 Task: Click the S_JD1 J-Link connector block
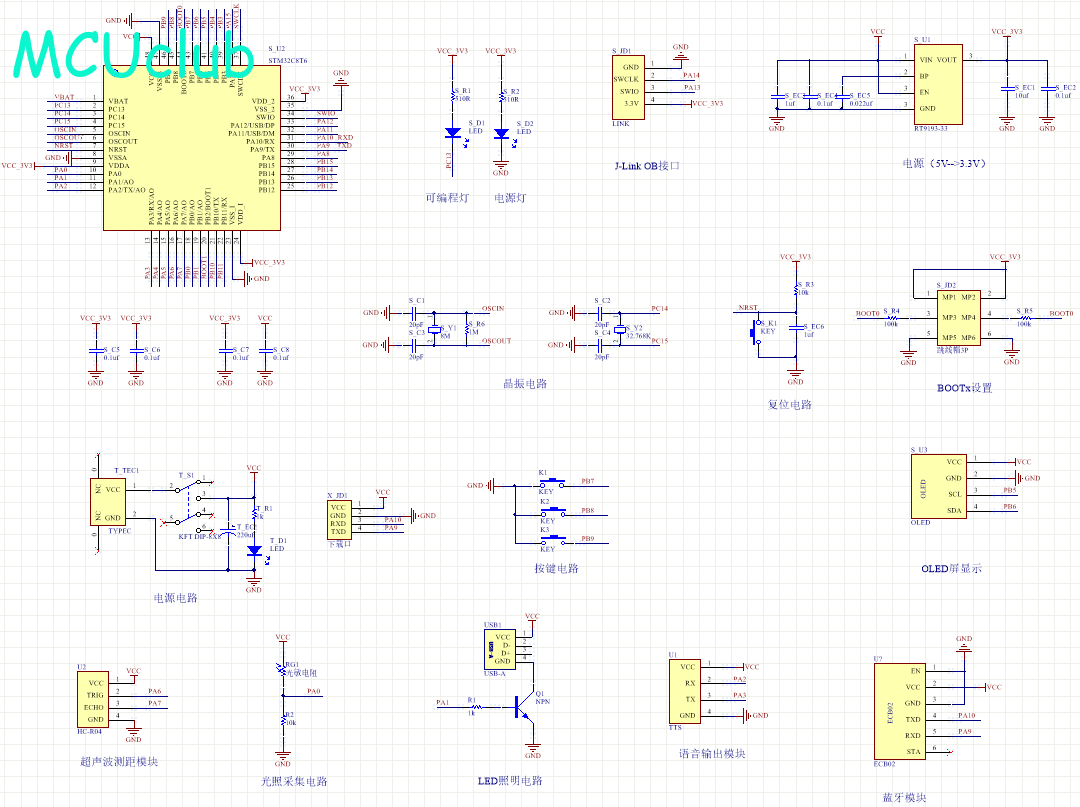pyautogui.click(x=630, y=85)
